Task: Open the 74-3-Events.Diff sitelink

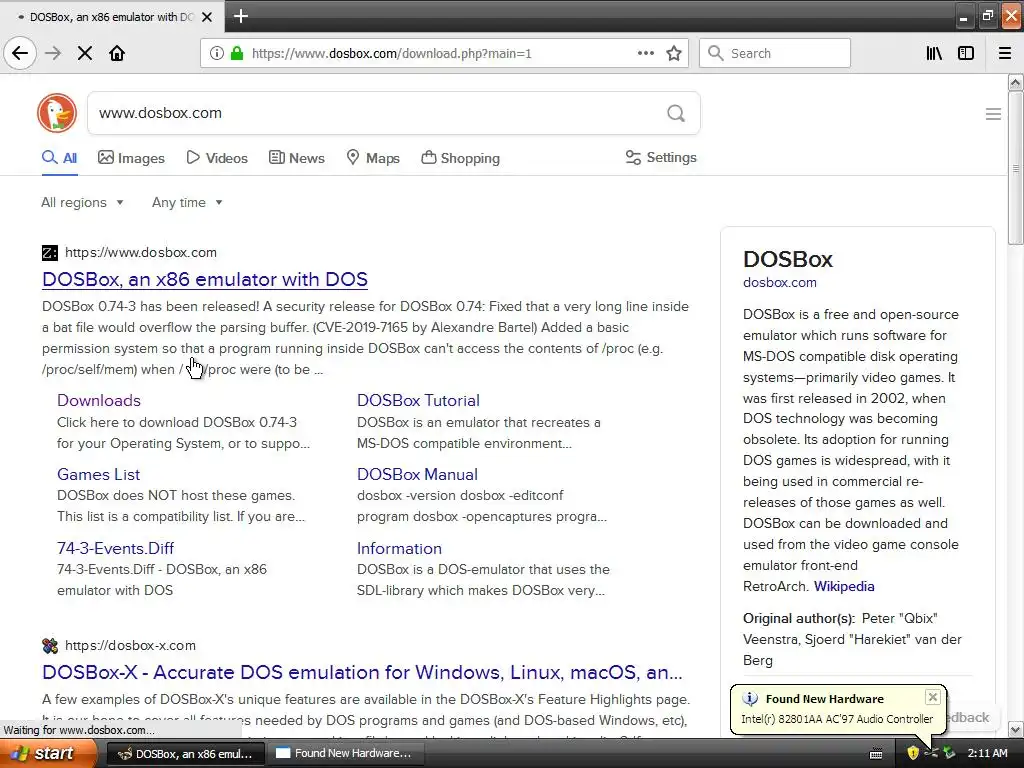Action: 115,549
